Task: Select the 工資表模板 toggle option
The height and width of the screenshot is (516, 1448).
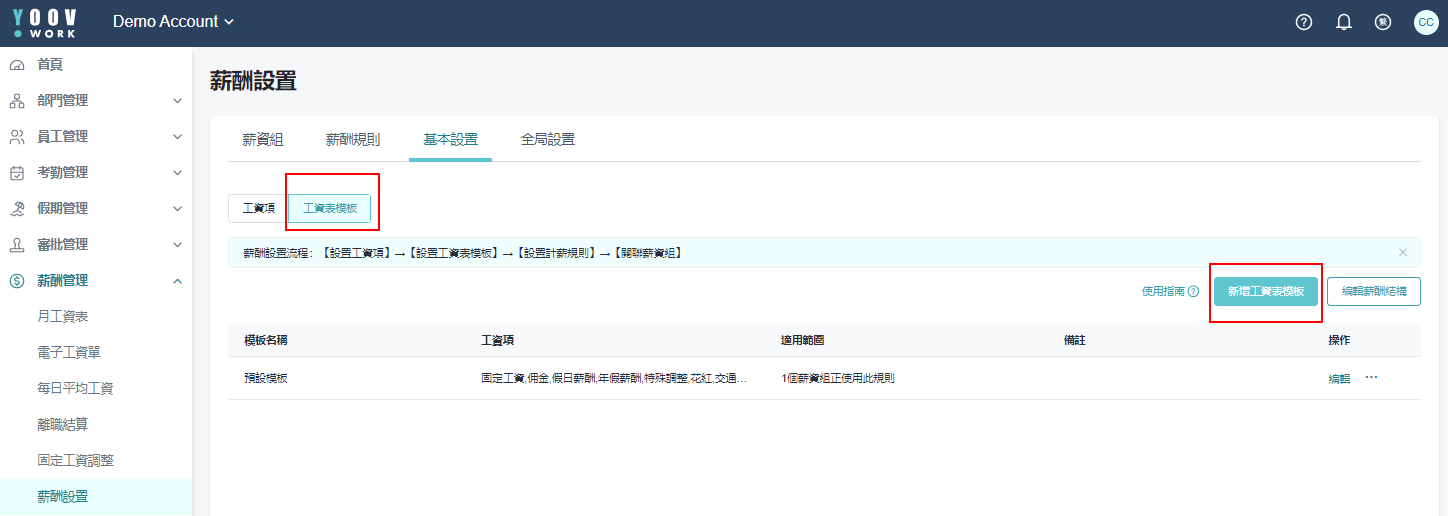Action: pos(330,208)
